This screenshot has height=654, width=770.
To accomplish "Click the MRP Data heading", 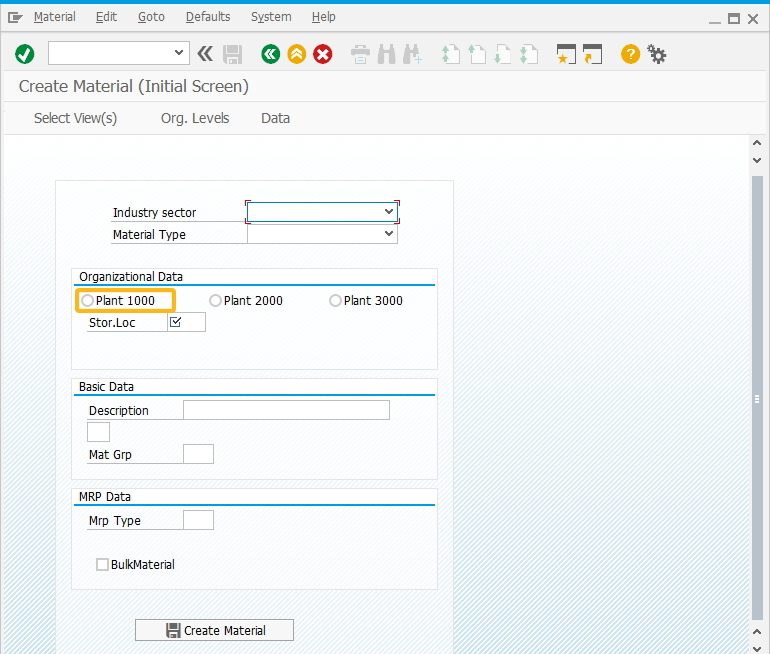I will pyautogui.click(x=105, y=497).
